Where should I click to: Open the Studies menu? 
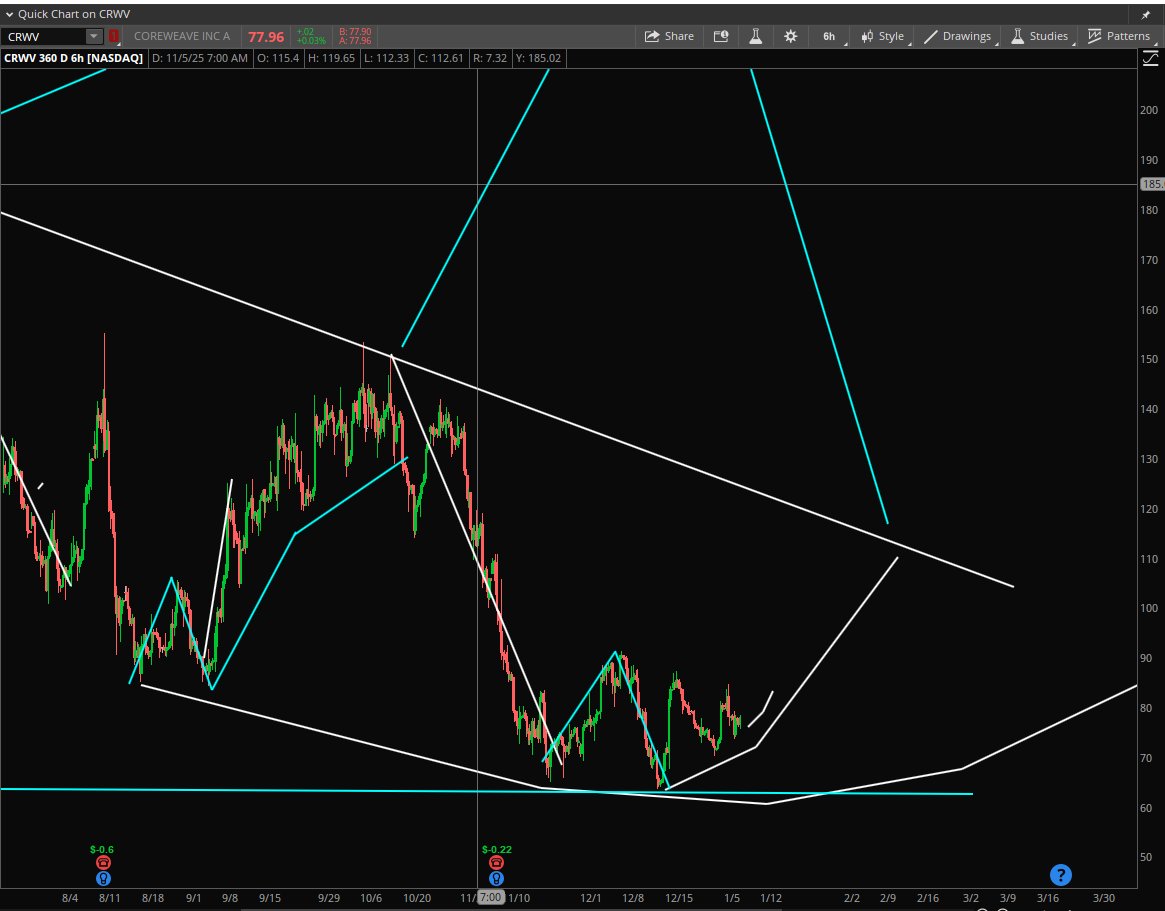(x=1040, y=36)
